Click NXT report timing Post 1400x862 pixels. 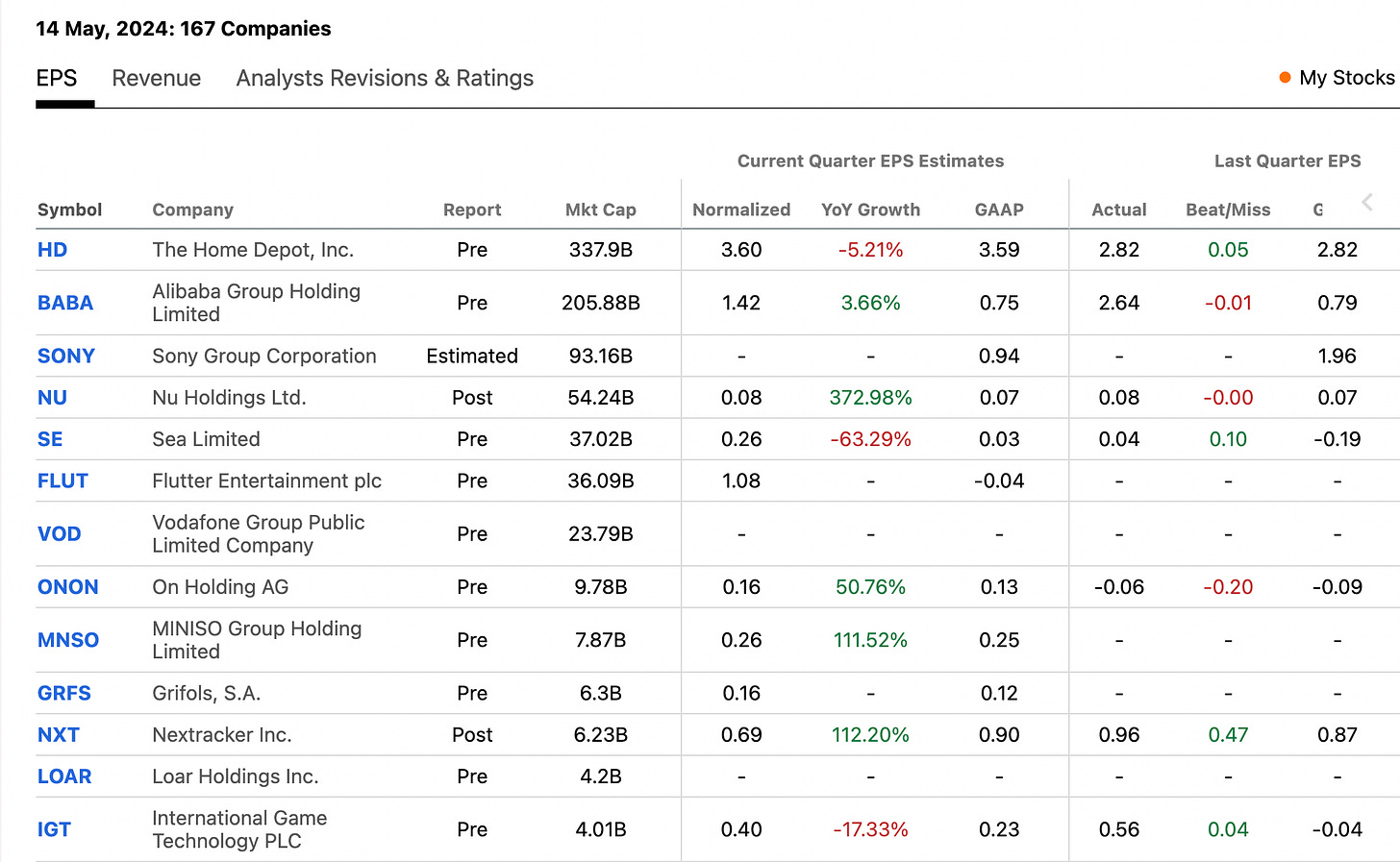[472, 735]
